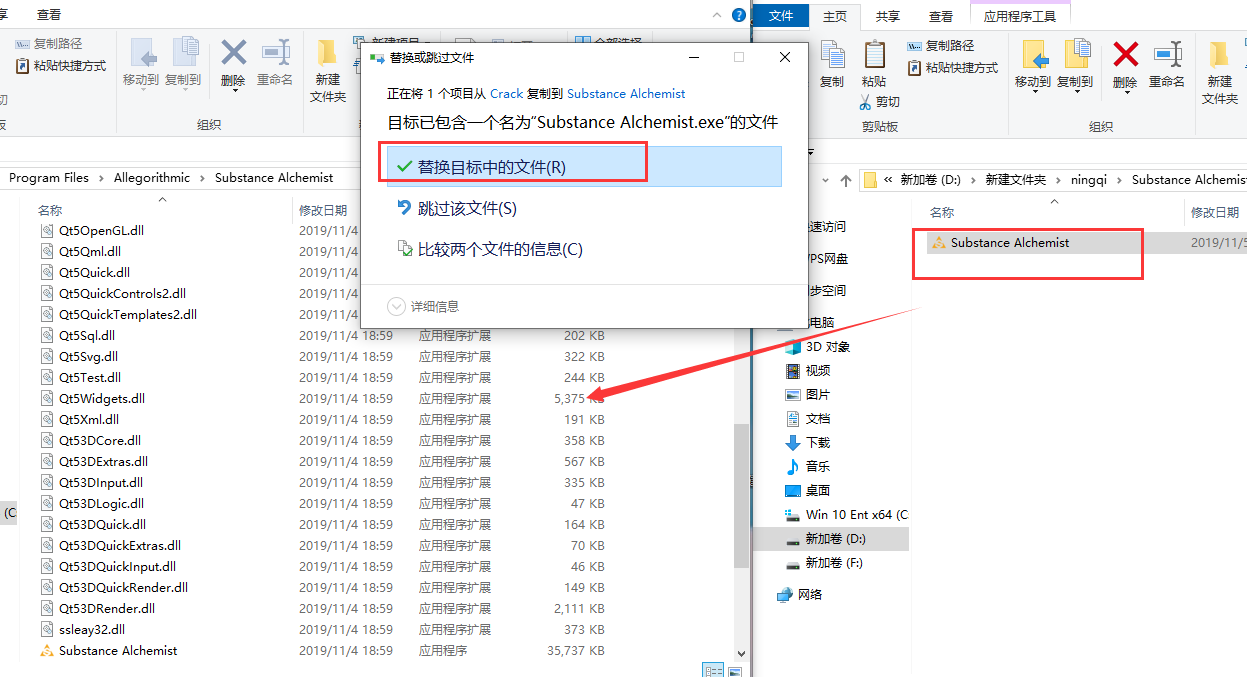Choose 替换目标中的文件(R) option
1247x677 pixels.
(x=491, y=167)
